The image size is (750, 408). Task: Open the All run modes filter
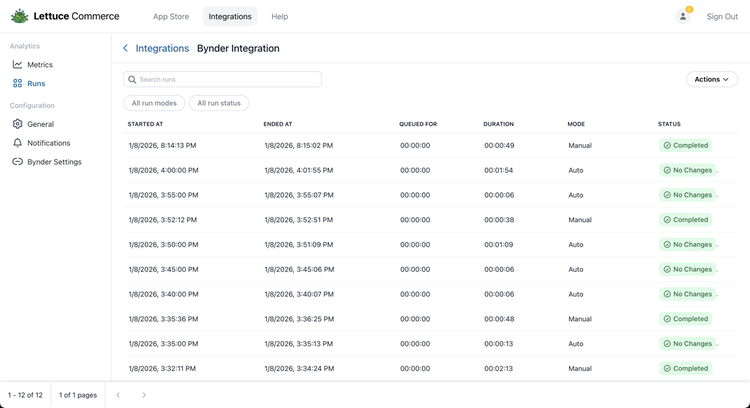154,103
